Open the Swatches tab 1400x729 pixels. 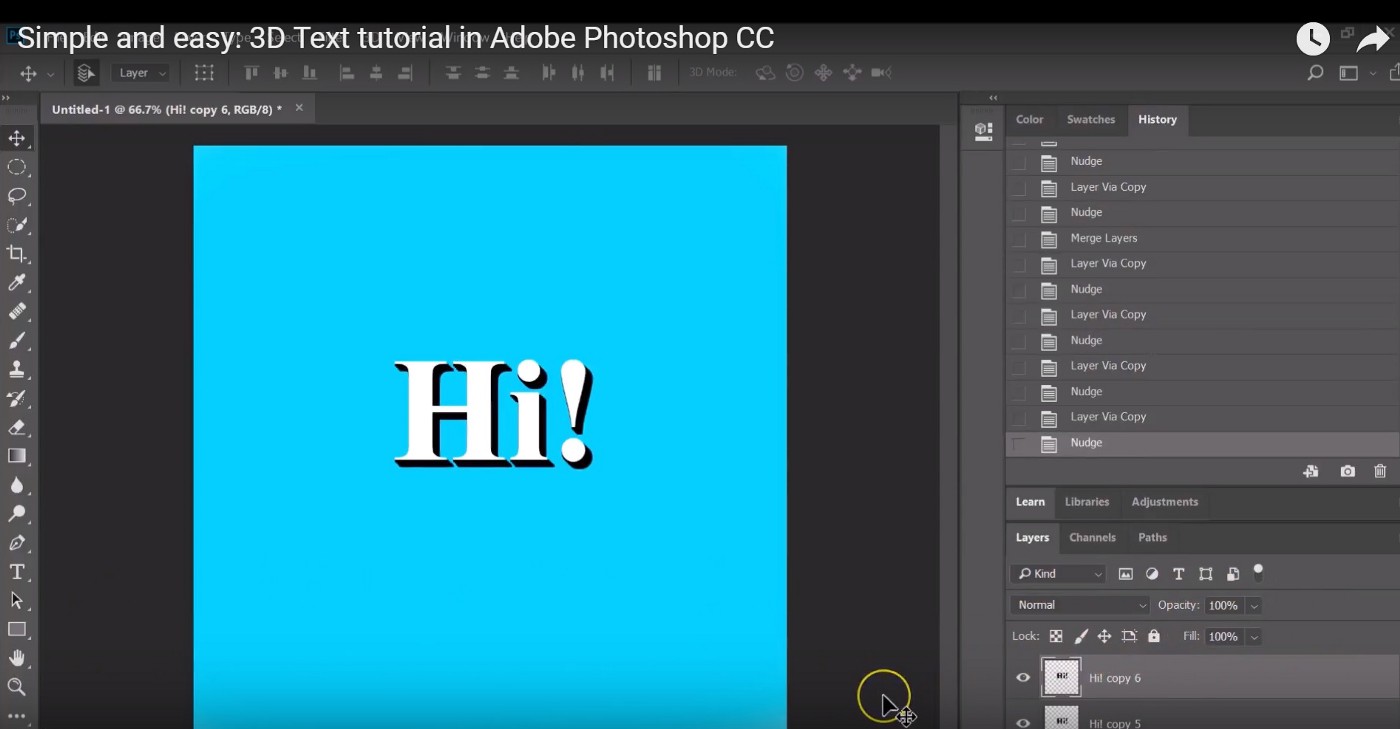click(x=1090, y=119)
